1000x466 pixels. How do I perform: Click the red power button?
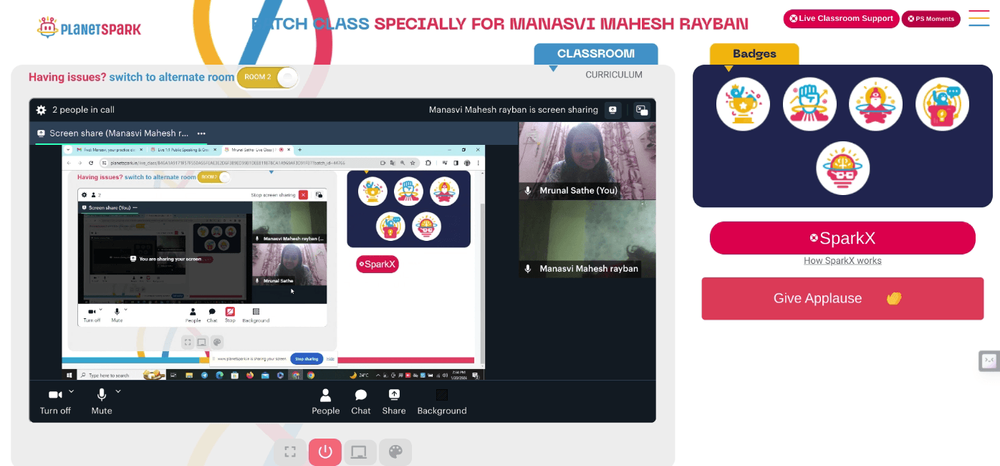click(x=325, y=452)
